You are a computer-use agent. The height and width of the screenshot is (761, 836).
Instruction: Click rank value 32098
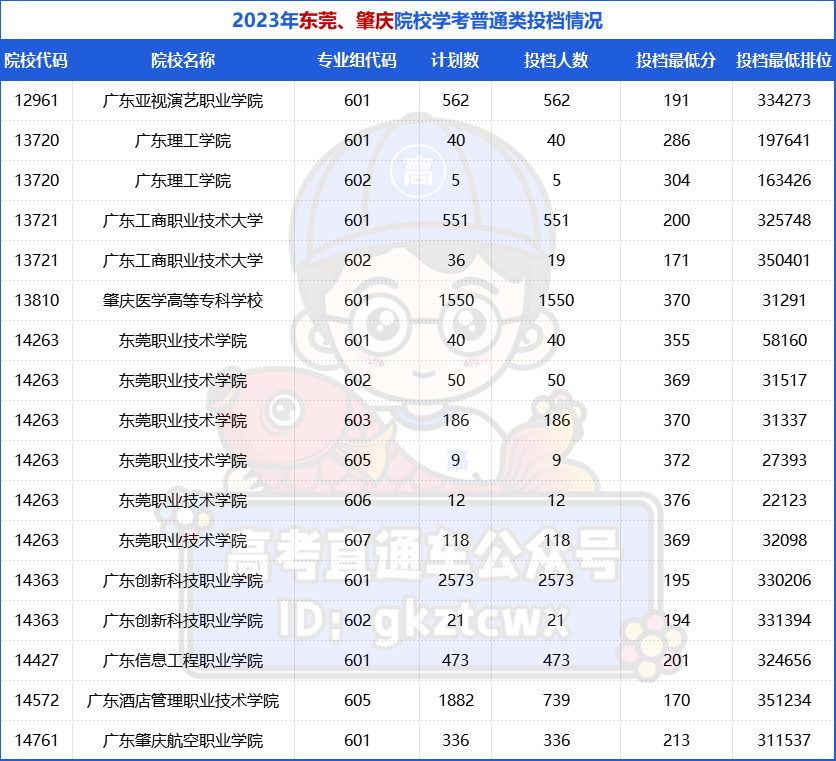784,540
